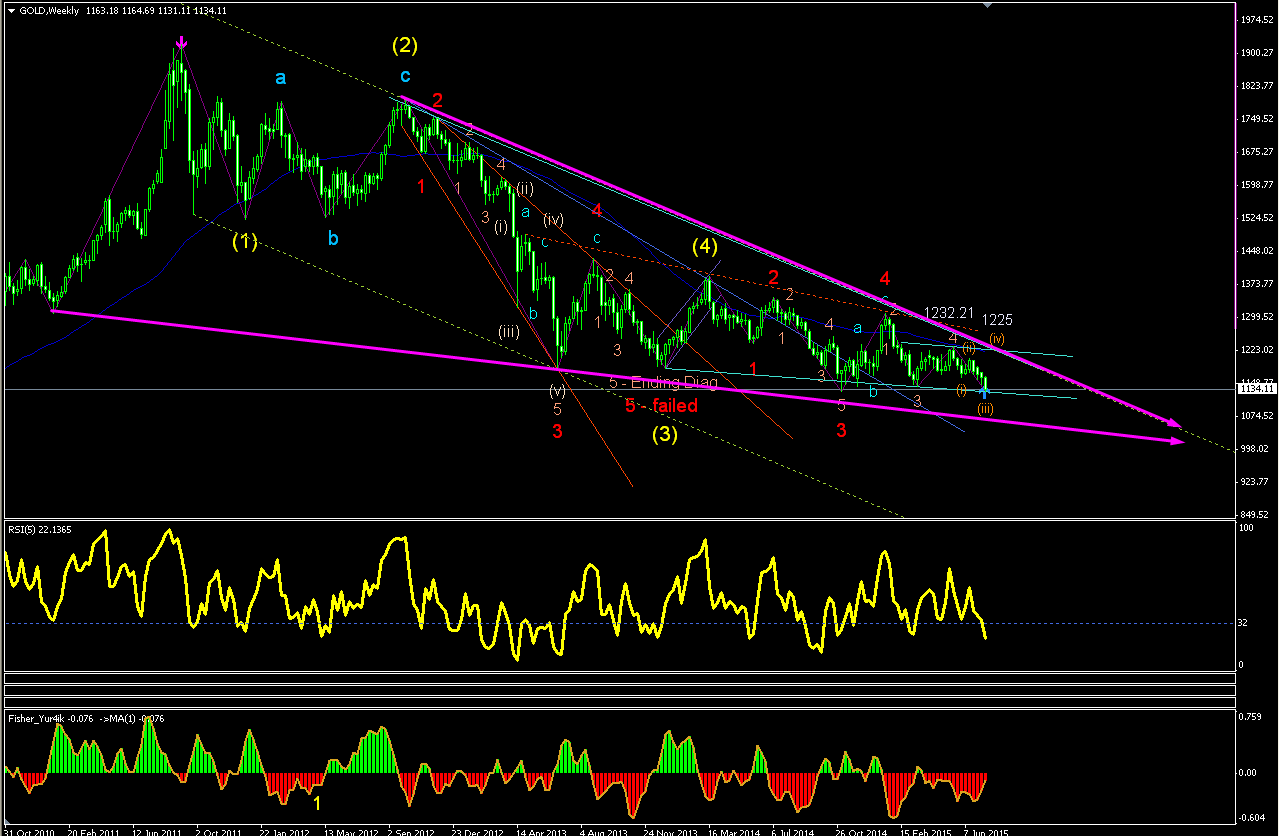Click the 1232.21 price annotation
The height and width of the screenshot is (836, 1279).
point(949,312)
